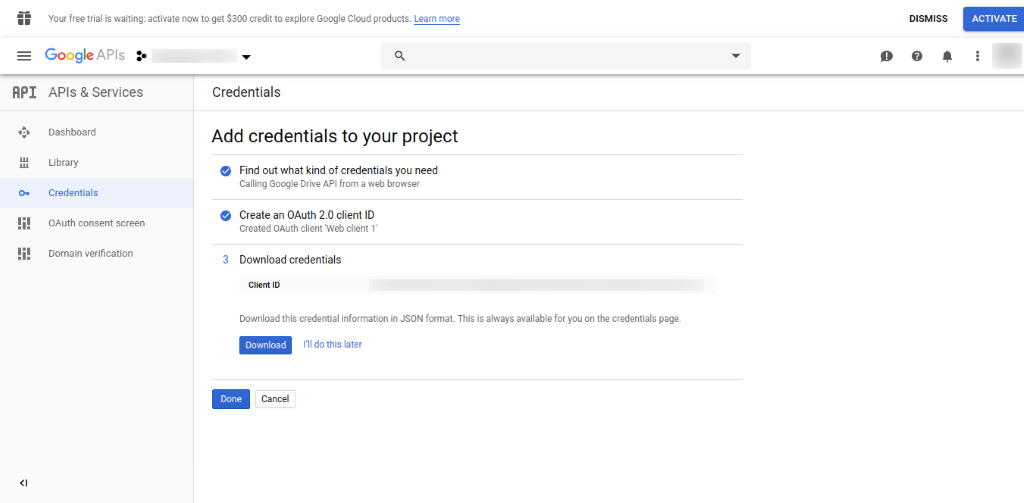Collapse the left sidebar panel
1024x503 pixels.
(x=24, y=483)
